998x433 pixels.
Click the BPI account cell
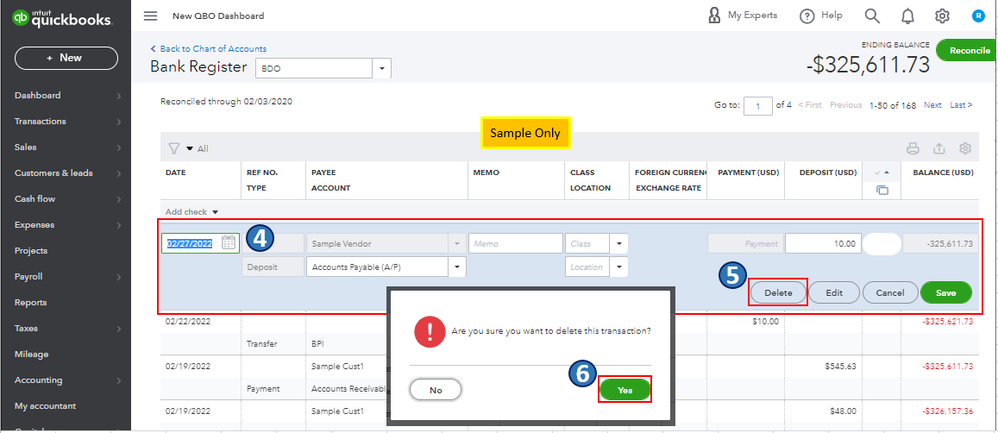(318, 343)
